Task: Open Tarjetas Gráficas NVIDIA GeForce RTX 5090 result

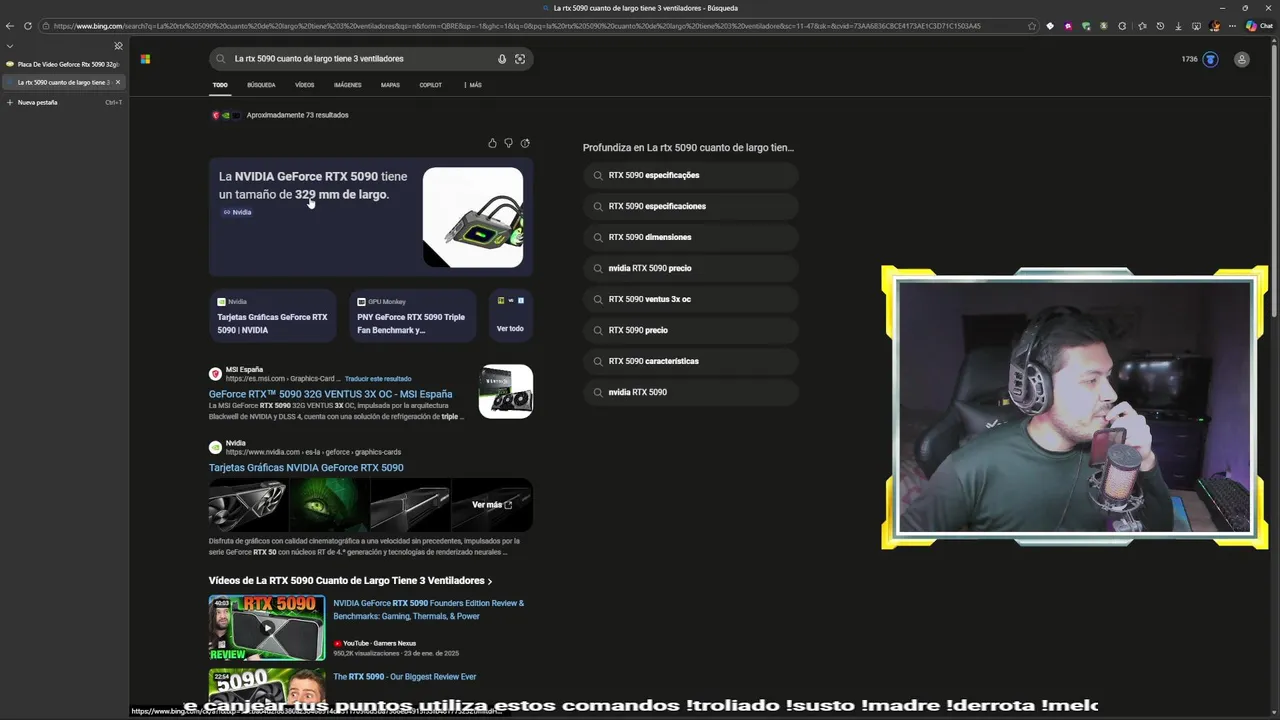Action: point(306,467)
